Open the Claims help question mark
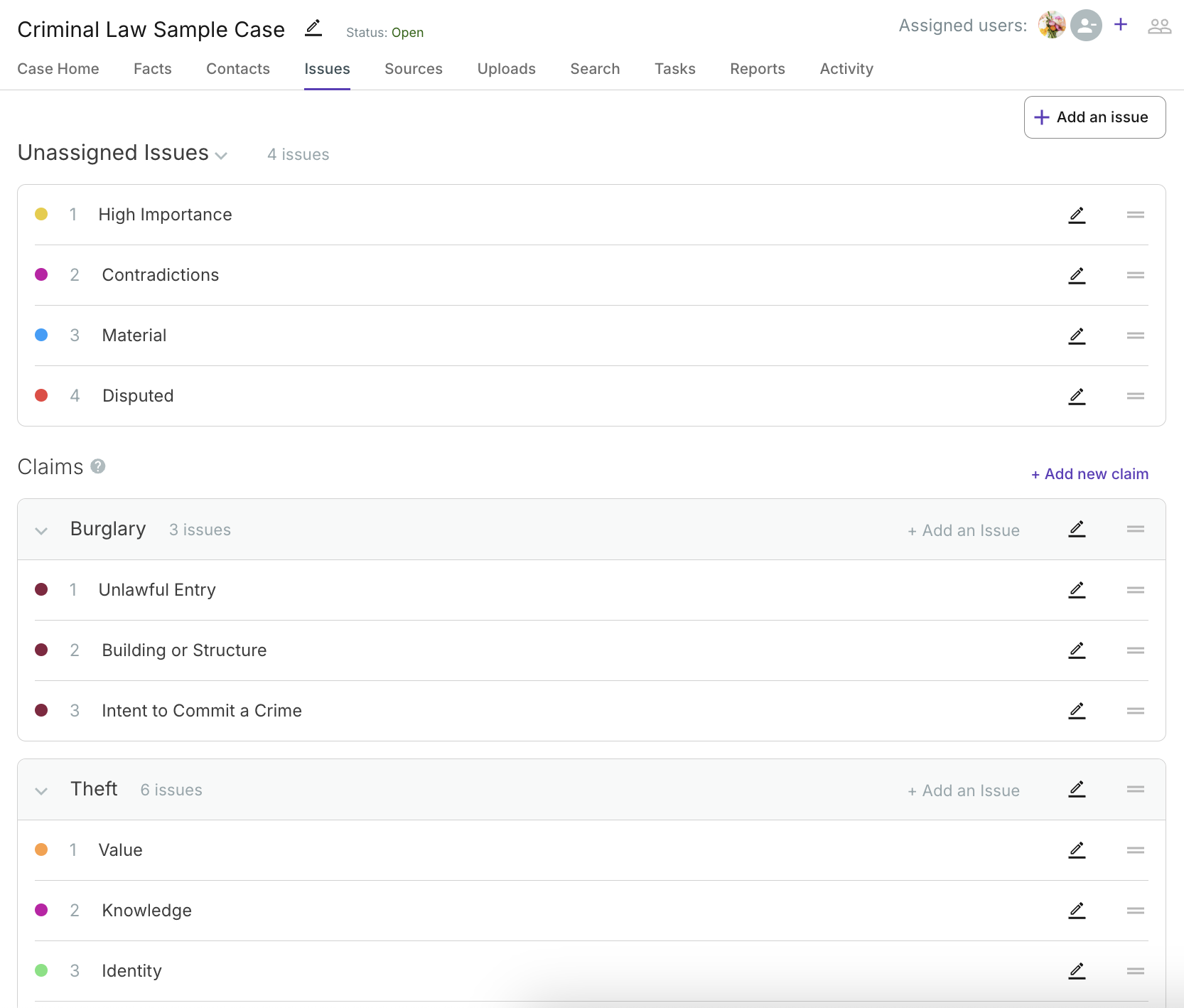The width and height of the screenshot is (1184, 1008). click(98, 466)
